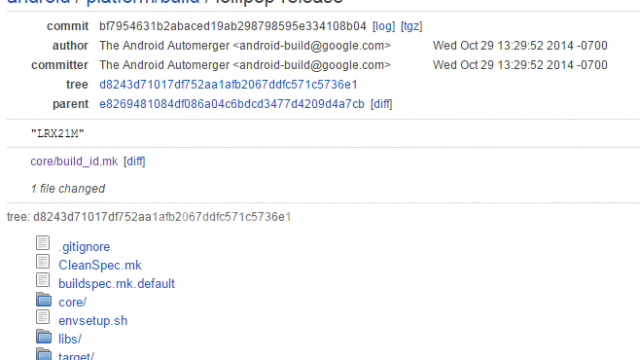
Task: View the [diff] next to the parent hash
Action: coord(381,104)
